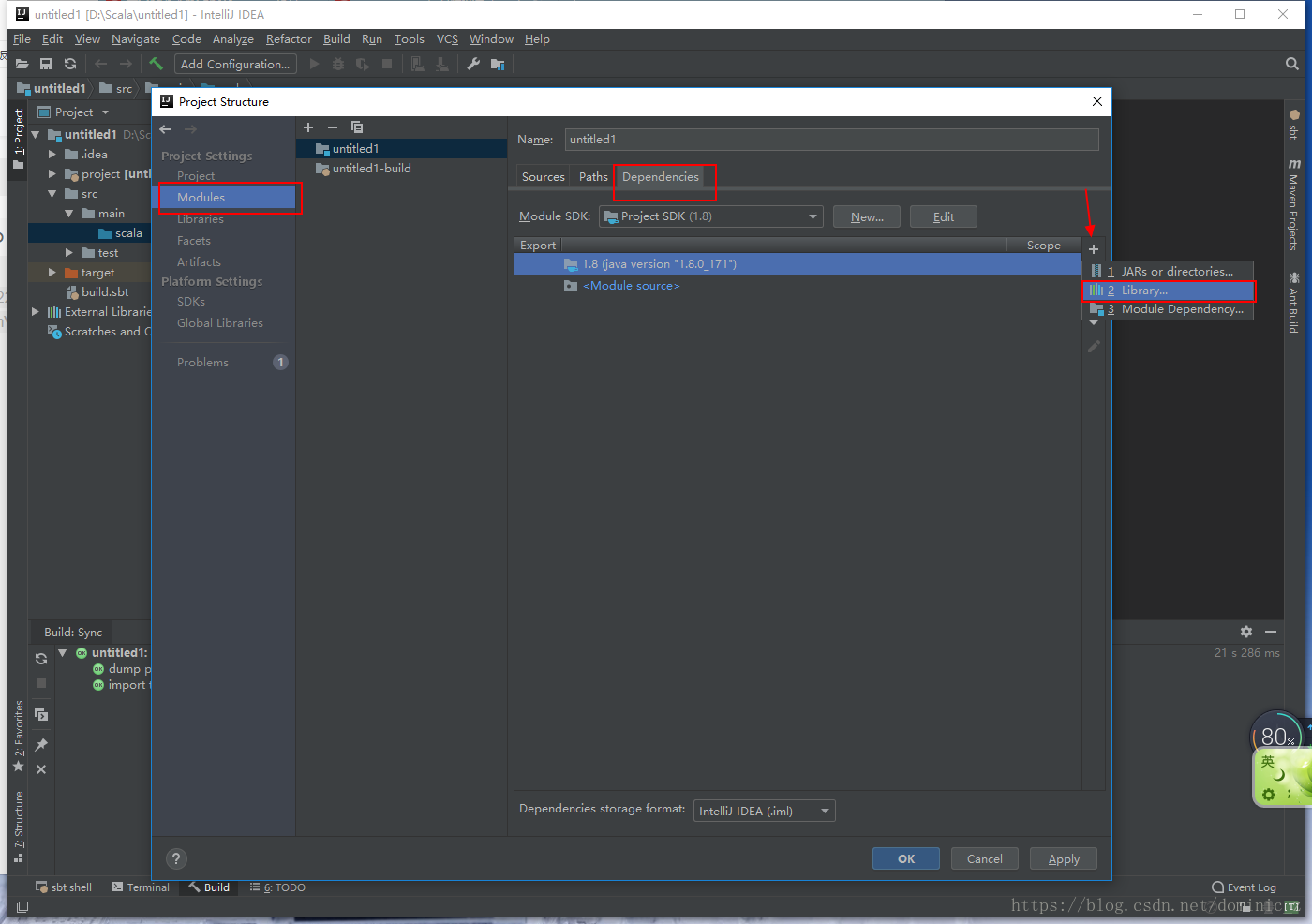The image size is (1312, 924).
Task: Click Cancel in Project Structure
Action: click(x=985, y=858)
